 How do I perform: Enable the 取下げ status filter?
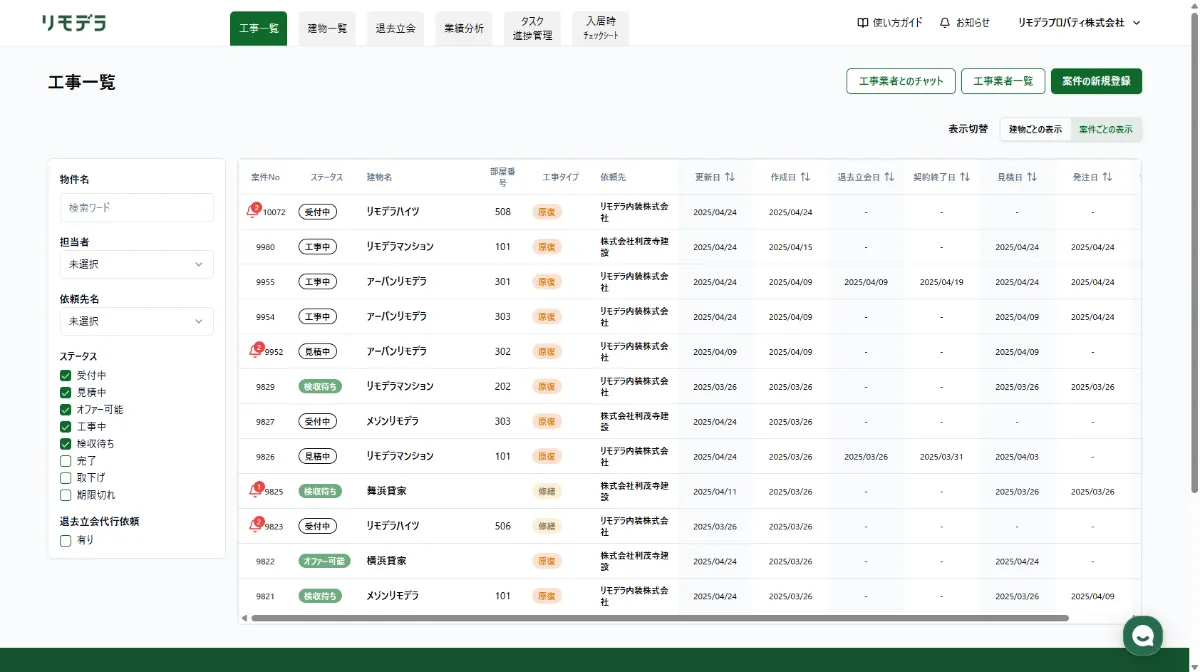[x=66, y=478]
